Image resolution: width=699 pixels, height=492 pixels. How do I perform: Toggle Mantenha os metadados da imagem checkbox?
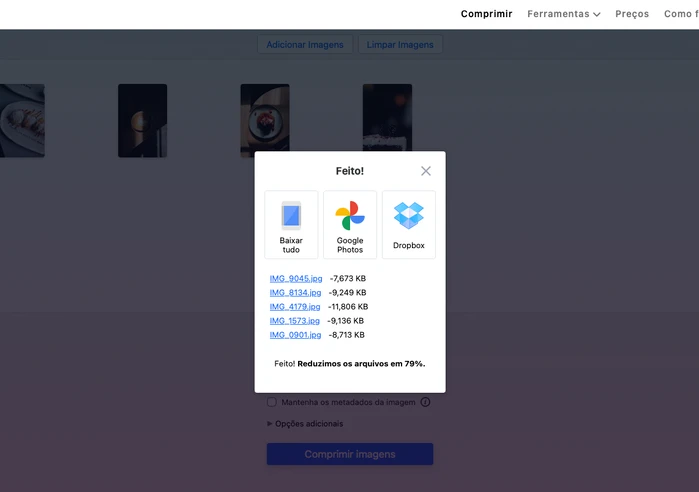point(272,402)
